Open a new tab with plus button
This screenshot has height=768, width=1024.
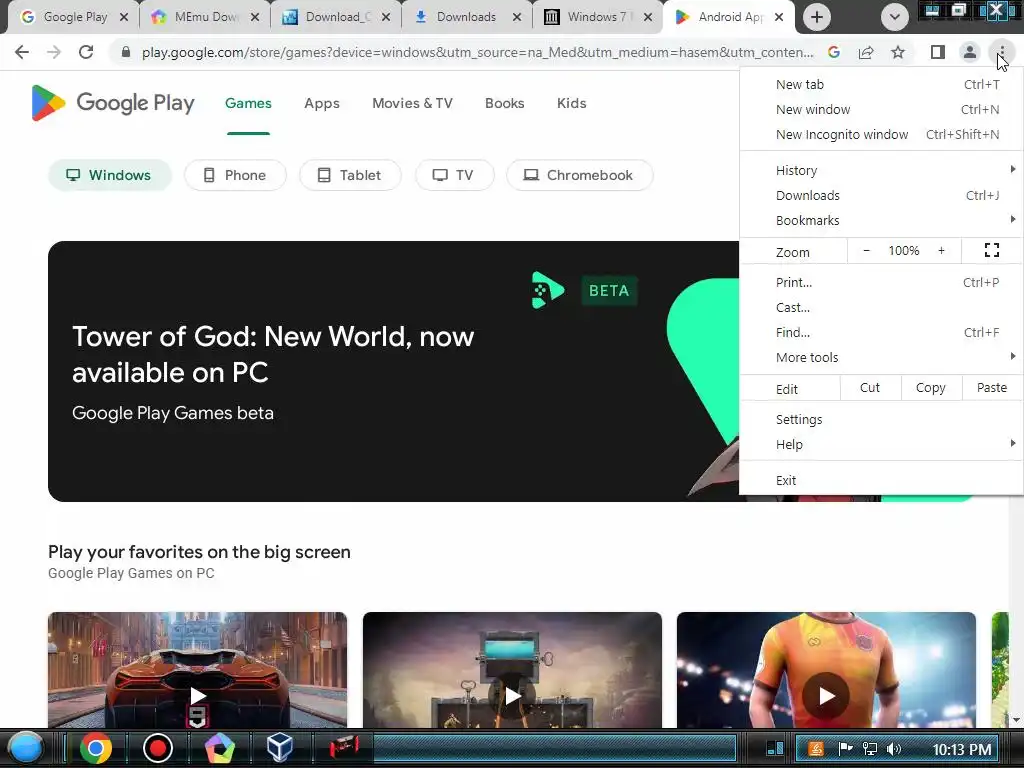pyautogui.click(x=816, y=17)
